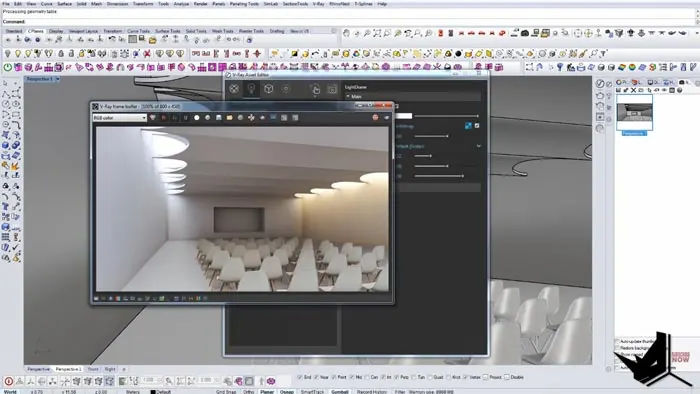Click the pointer select tool in left toolbar
The width and height of the screenshot is (700, 394).
(5, 83)
